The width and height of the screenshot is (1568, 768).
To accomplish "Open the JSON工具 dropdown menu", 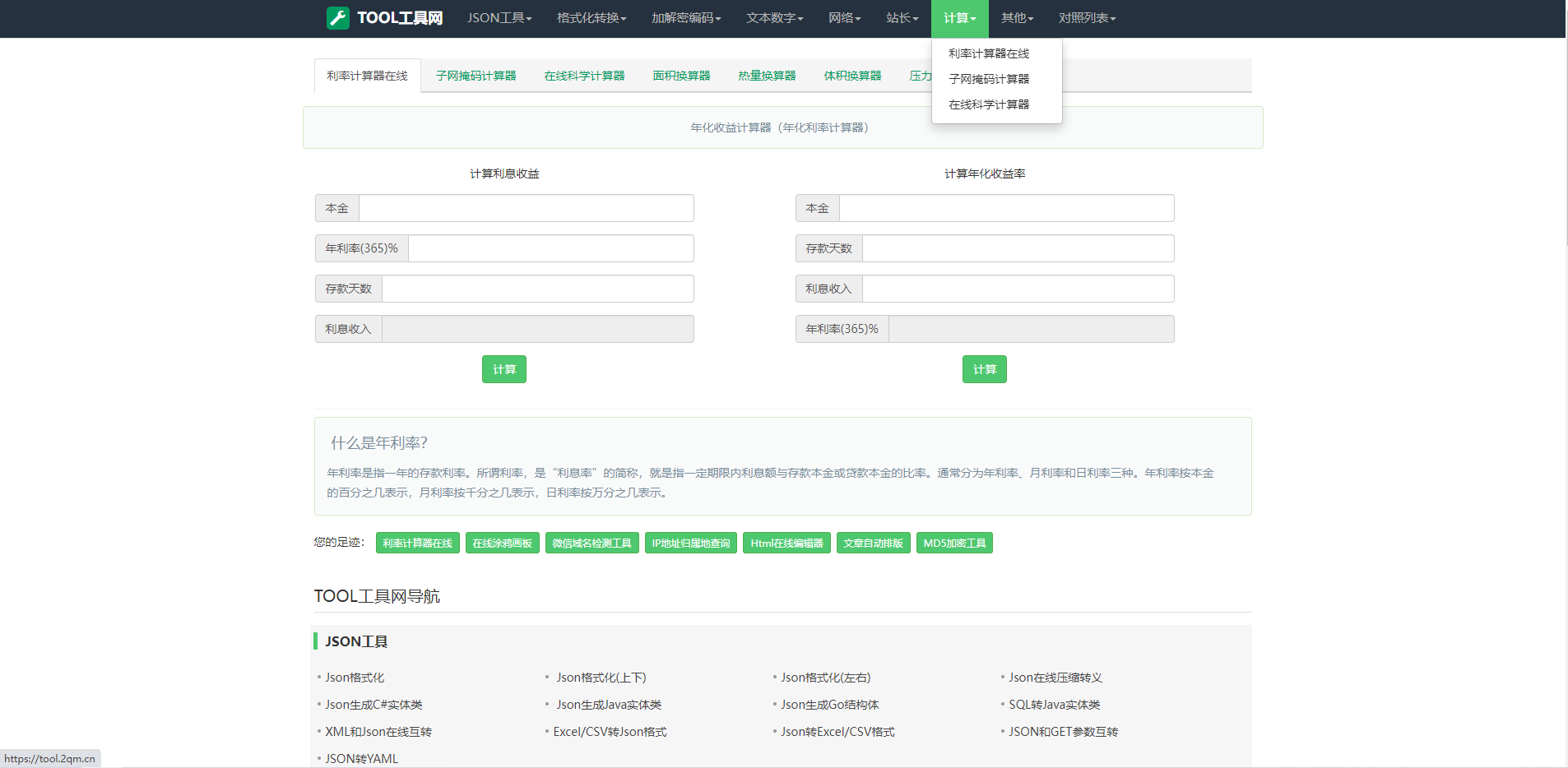I will point(499,18).
